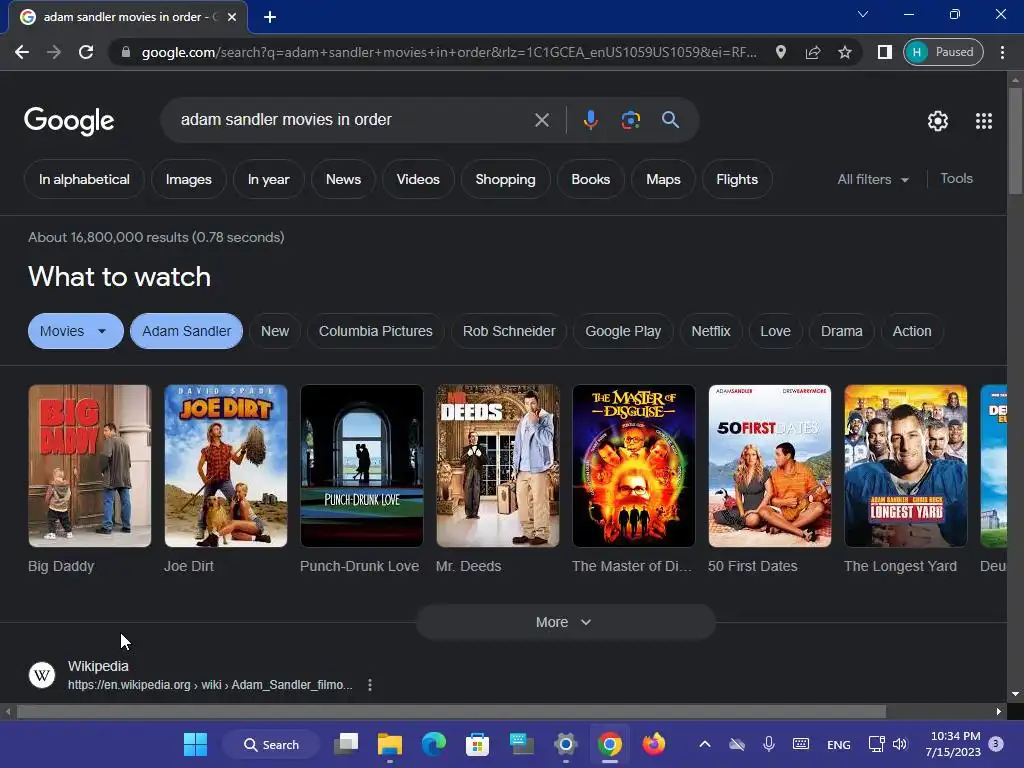Share this page icon

(x=812, y=52)
